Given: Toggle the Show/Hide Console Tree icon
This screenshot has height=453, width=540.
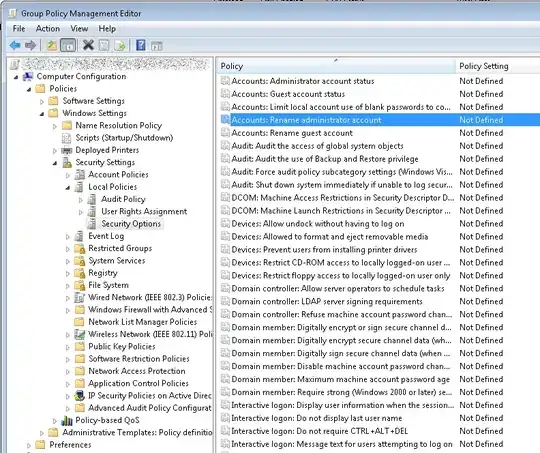Looking at the screenshot, I should tap(68, 45).
